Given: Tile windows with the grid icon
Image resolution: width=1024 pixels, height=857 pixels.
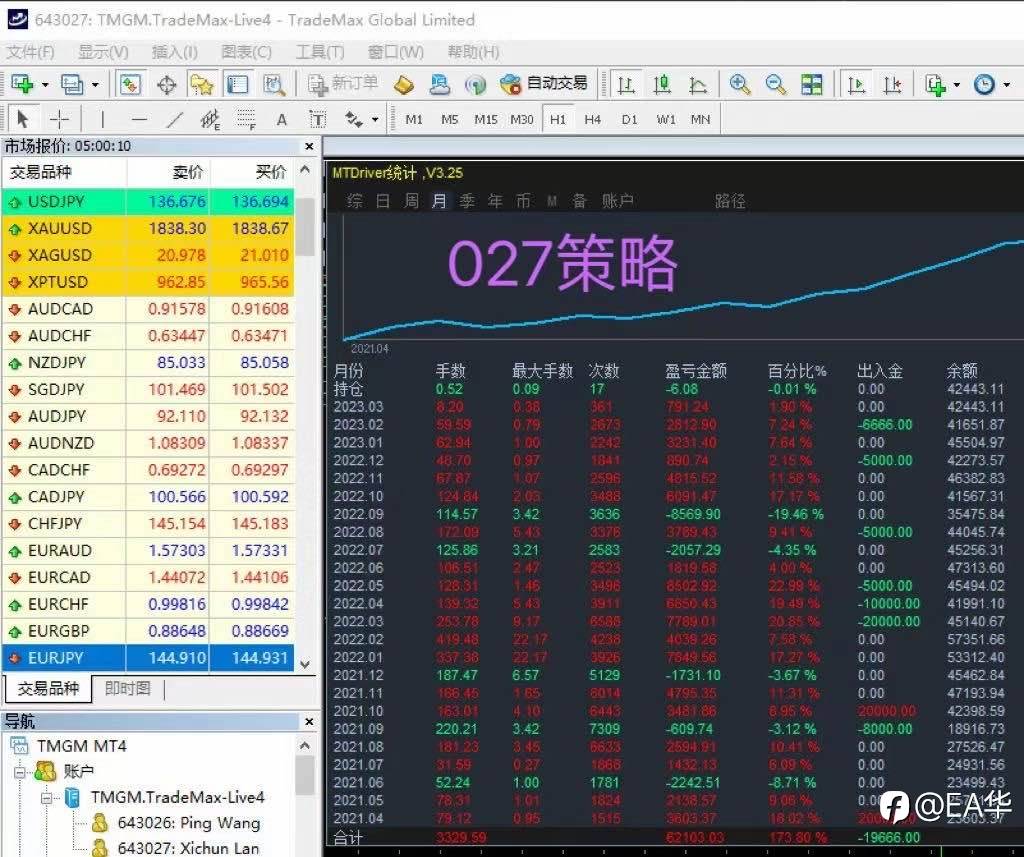Looking at the screenshot, I should pos(812,84).
